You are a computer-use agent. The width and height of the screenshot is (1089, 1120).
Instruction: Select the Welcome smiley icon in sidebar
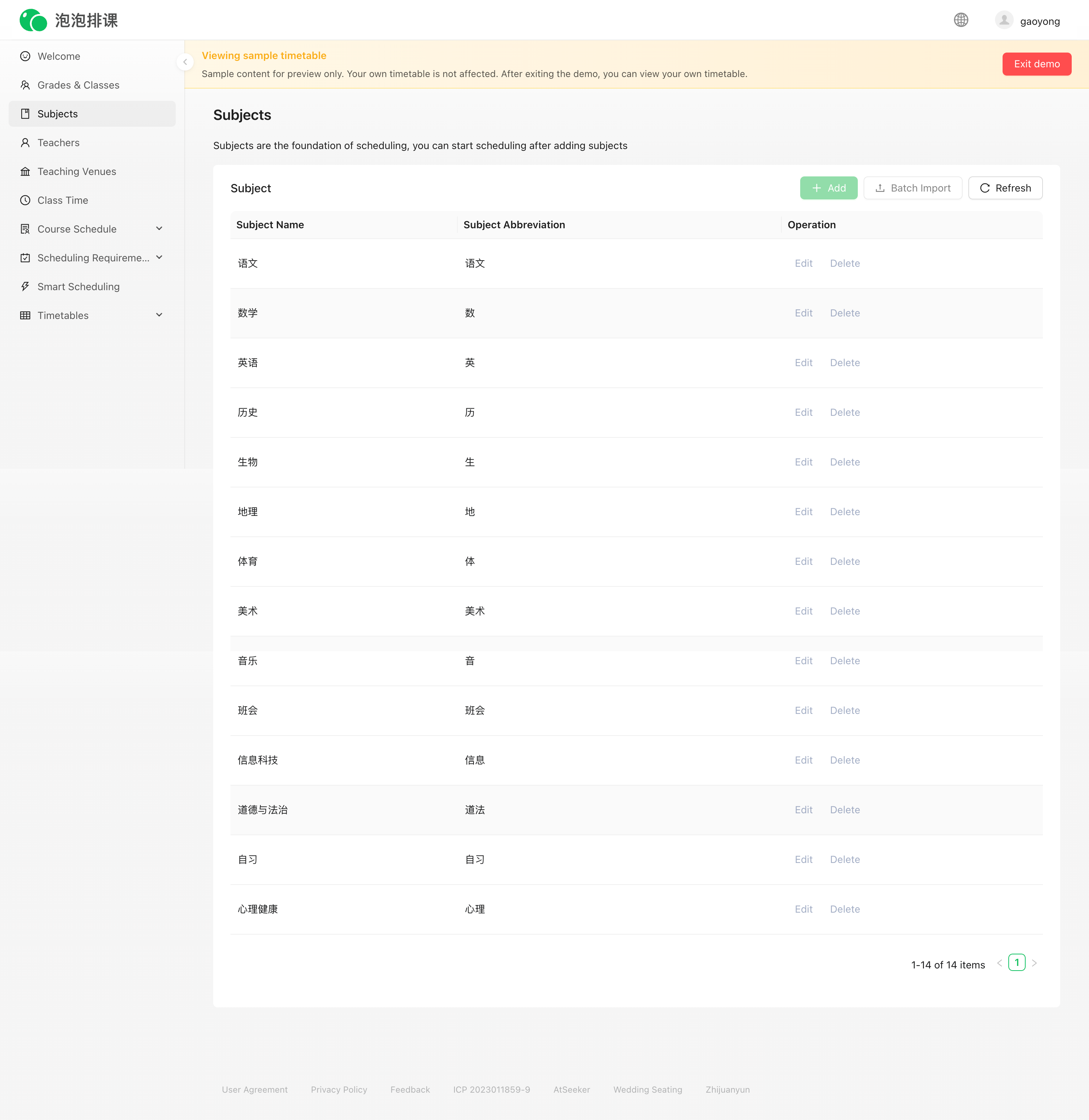click(x=25, y=56)
